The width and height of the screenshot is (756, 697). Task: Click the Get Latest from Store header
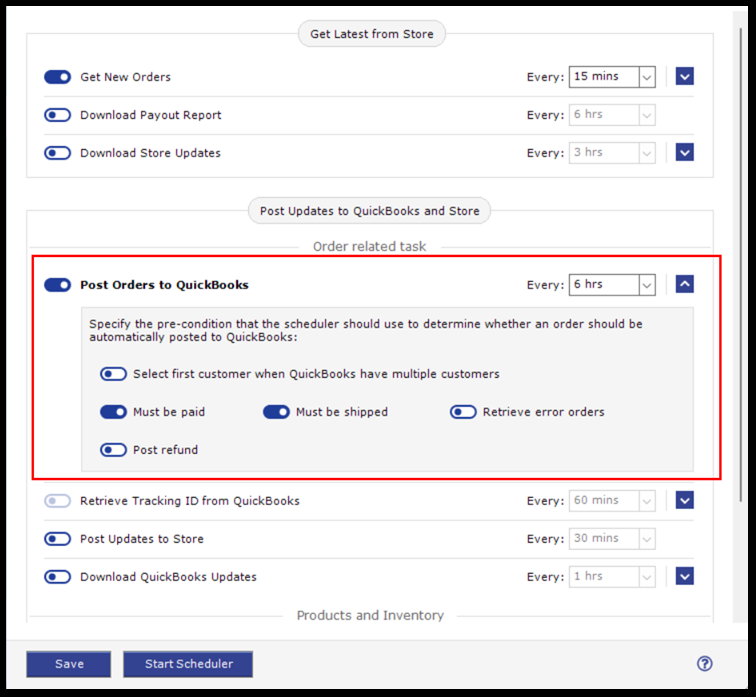point(372,34)
